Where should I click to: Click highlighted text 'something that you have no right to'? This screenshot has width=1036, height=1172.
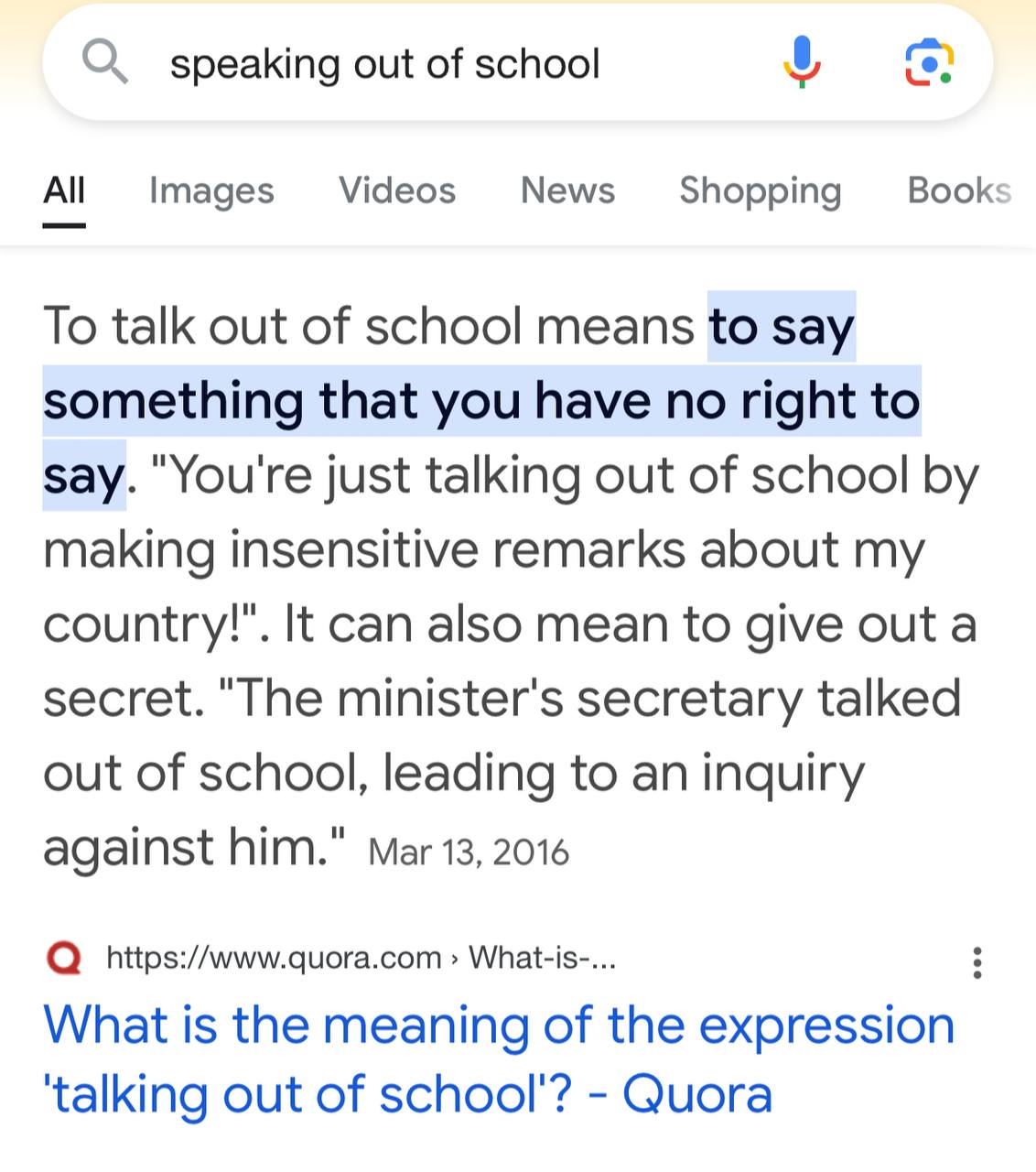pos(481,401)
